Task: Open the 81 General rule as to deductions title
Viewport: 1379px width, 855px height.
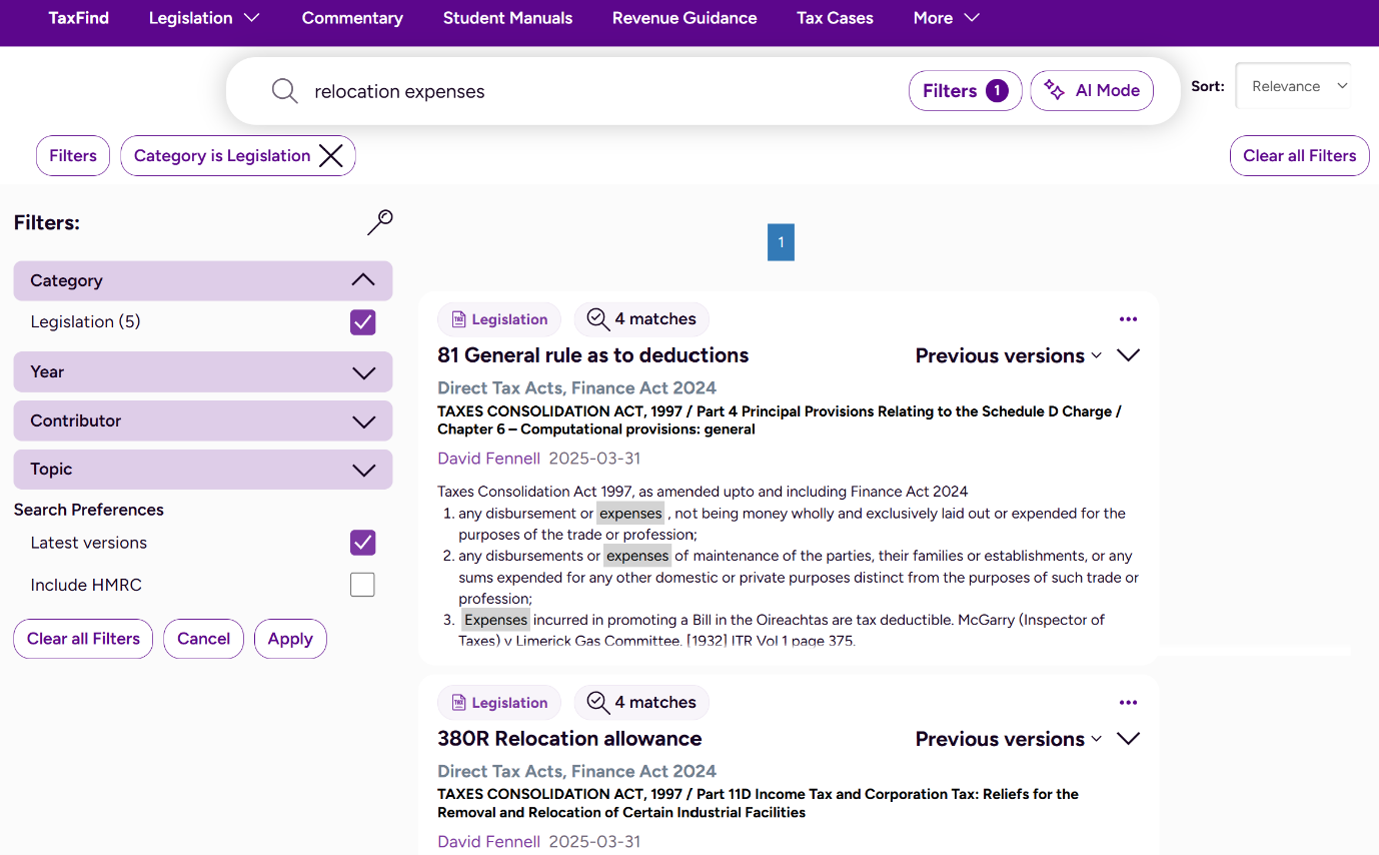Action: pos(593,356)
